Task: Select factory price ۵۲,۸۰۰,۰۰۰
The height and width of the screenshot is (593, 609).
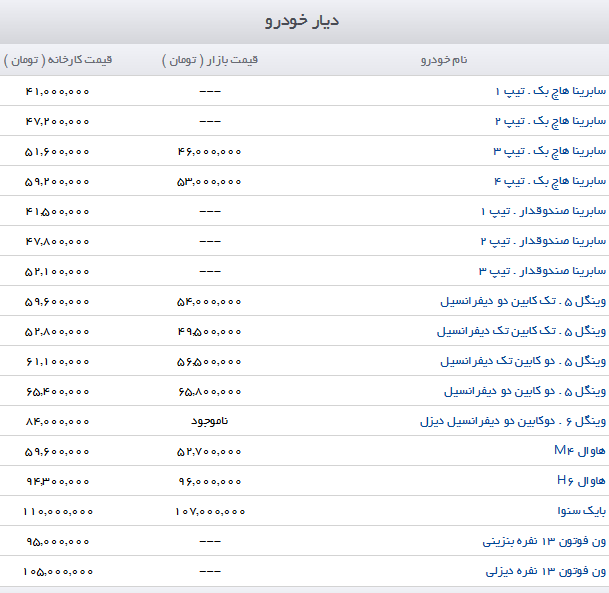Action: [57, 332]
